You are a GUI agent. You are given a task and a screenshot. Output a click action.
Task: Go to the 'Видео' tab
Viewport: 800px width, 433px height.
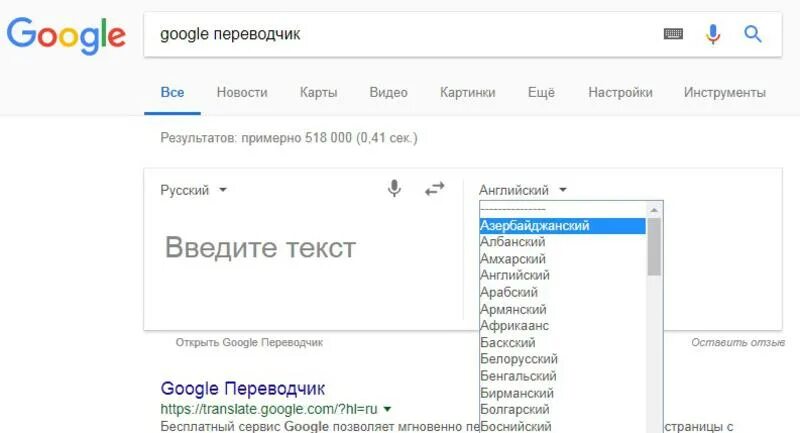388,92
